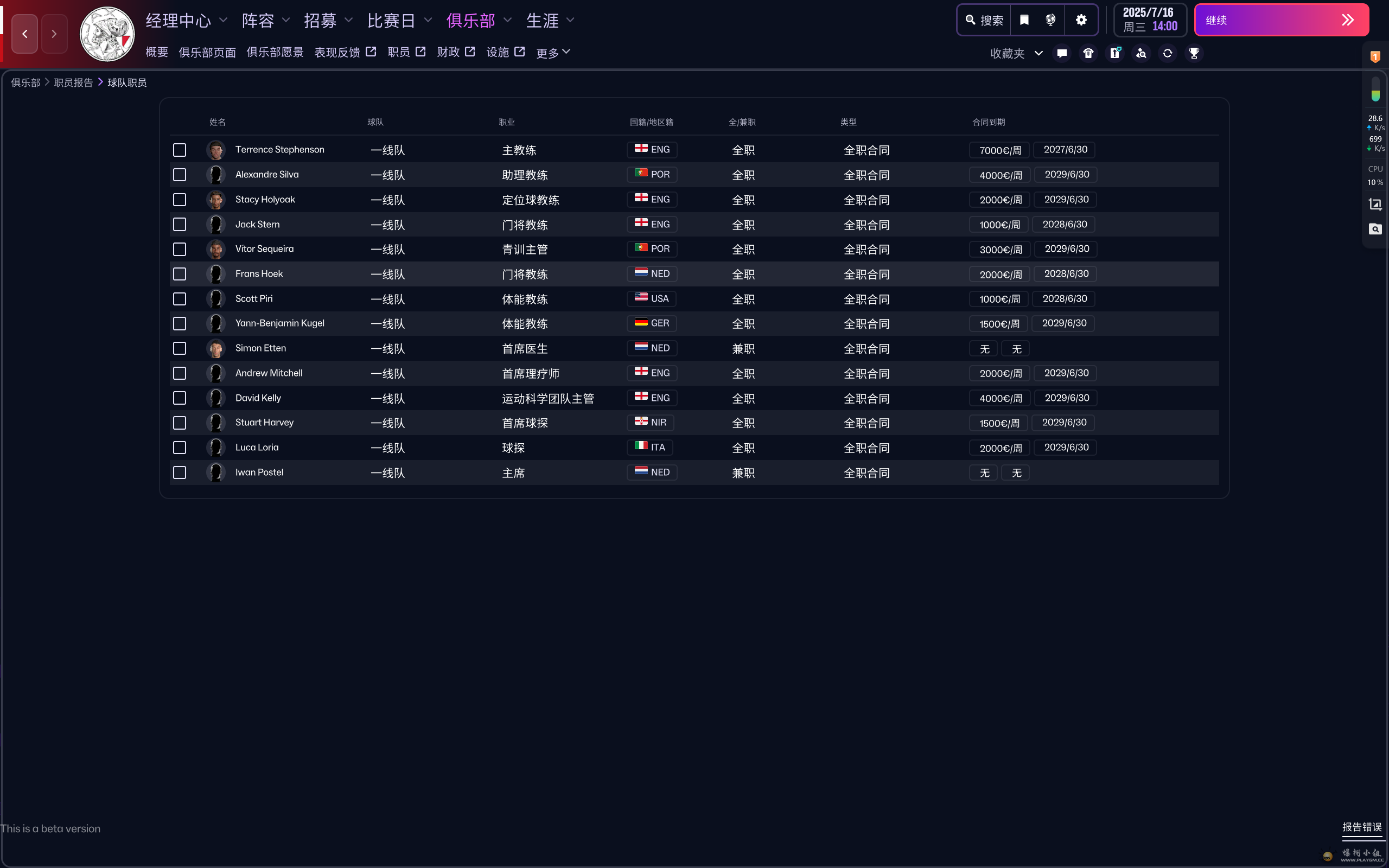Click the shirt squad shortcut icon
1389x868 pixels.
tap(1088, 53)
